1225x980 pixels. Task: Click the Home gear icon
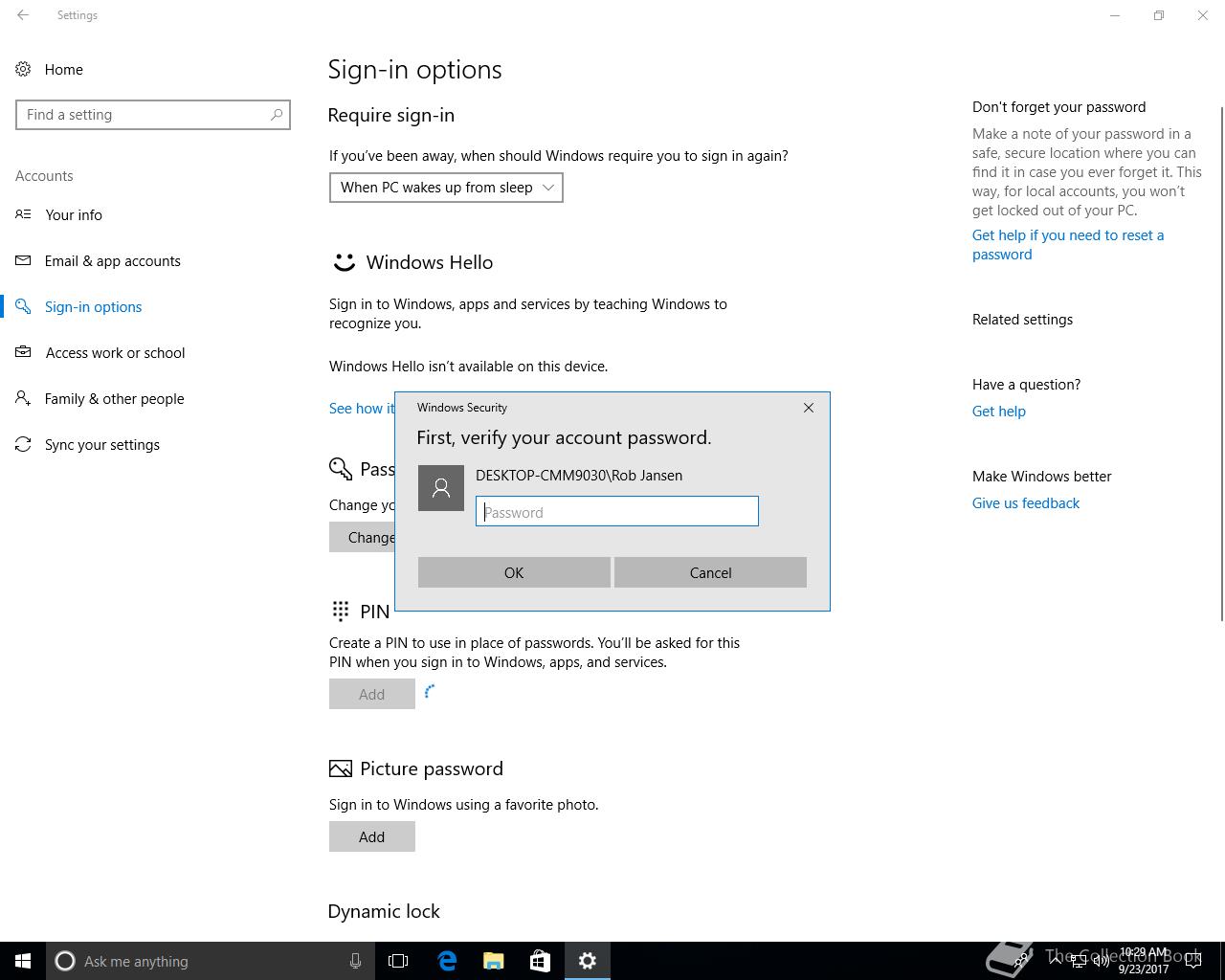[23, 69]
